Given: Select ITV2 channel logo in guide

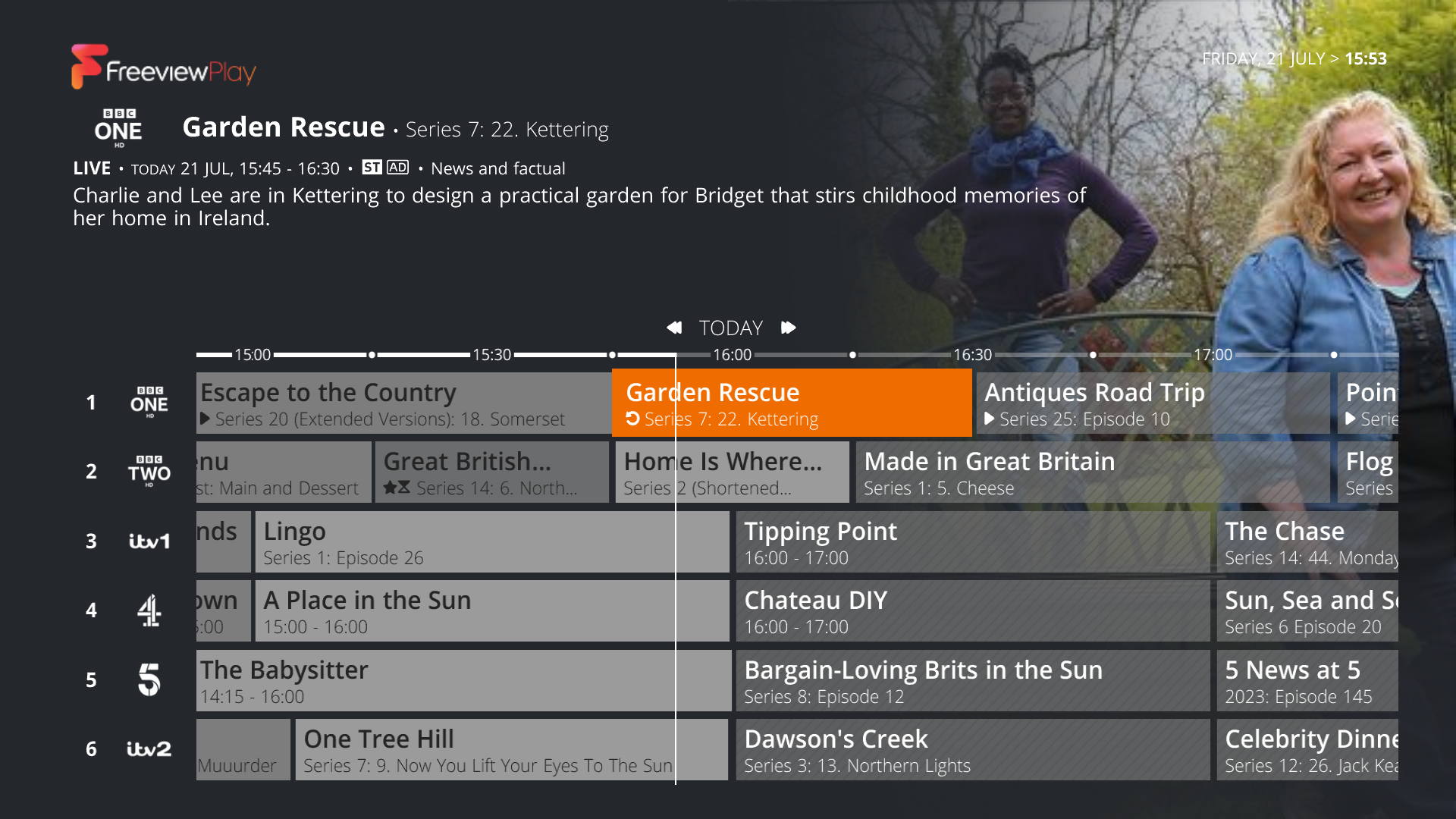Looking at the screenshot, I should coord(149,749).
